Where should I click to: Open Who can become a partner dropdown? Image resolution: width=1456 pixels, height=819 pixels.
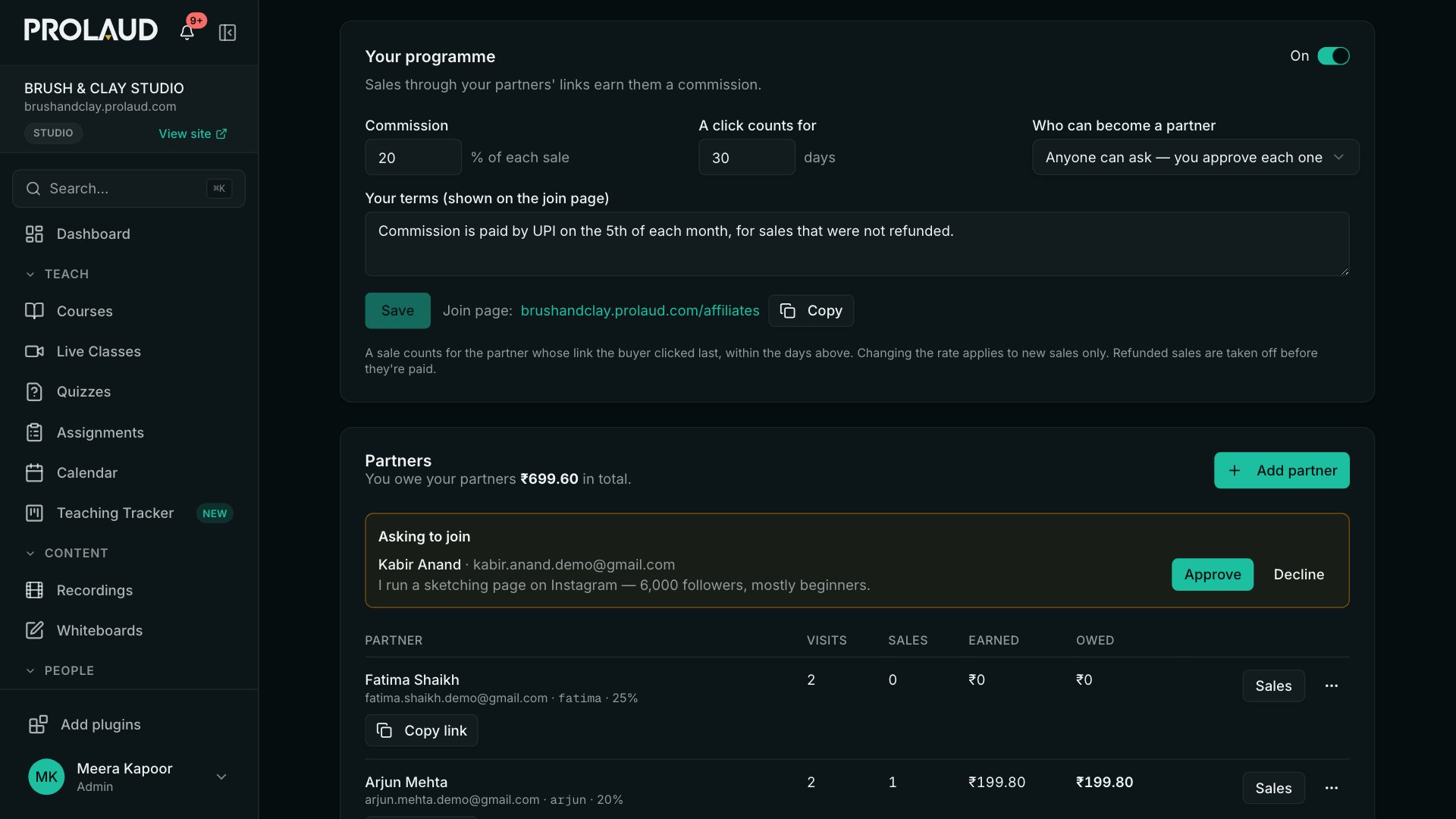[1195, 157]
